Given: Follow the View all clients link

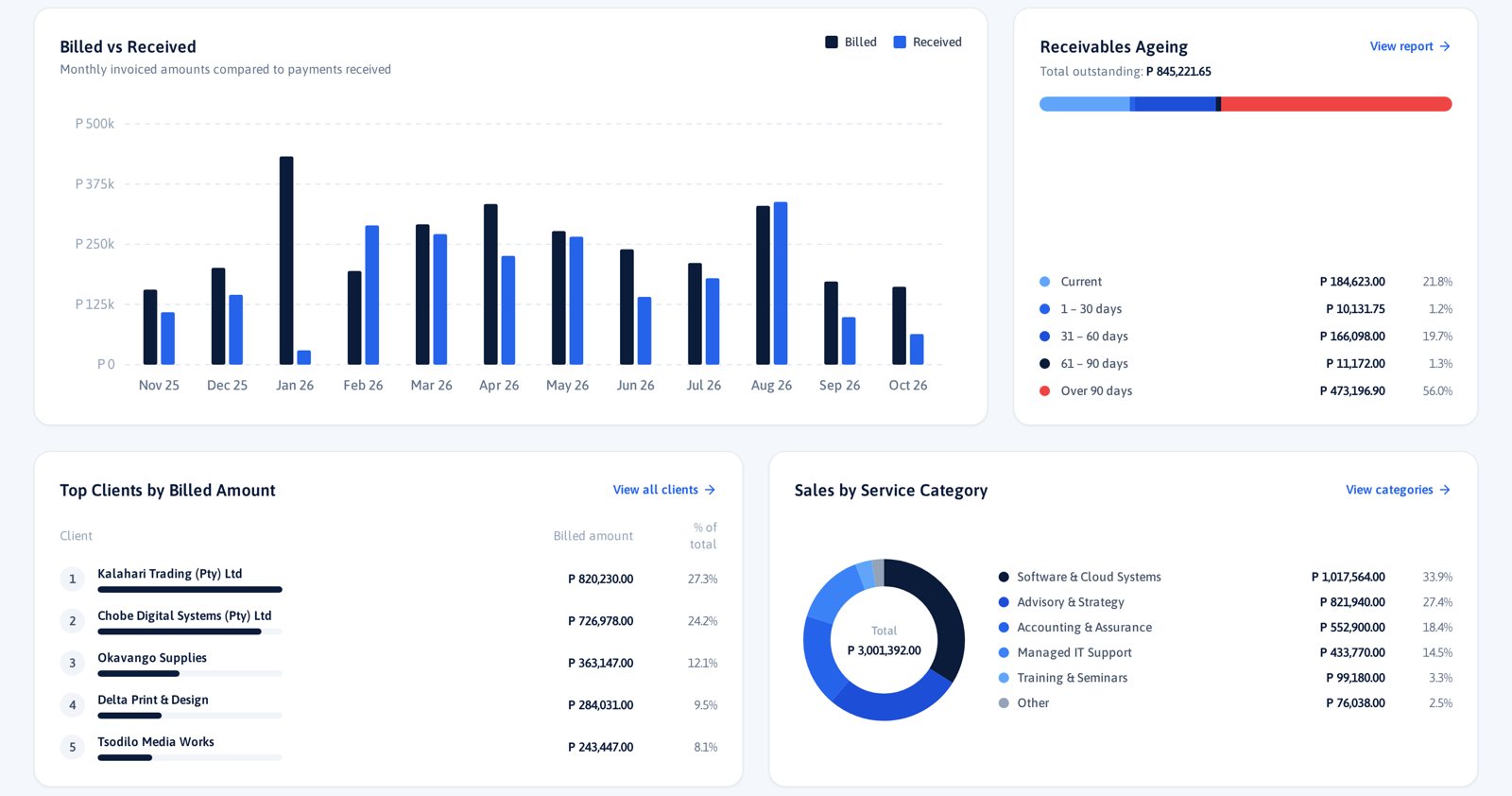Looking at the screenshot, I should click(663, 490).
